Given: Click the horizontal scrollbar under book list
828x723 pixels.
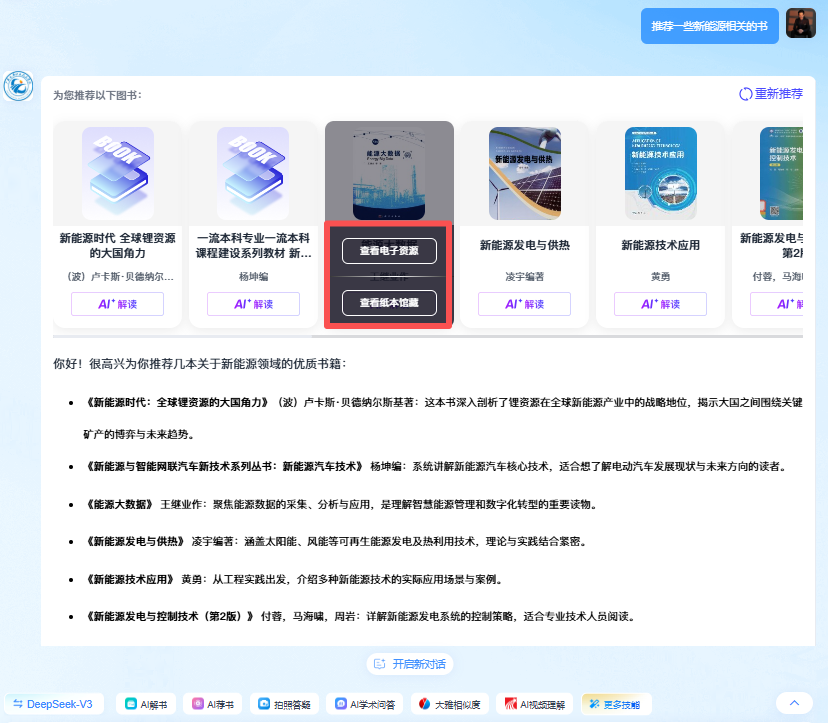Looking at the screenshot, I should pos(400,336).
